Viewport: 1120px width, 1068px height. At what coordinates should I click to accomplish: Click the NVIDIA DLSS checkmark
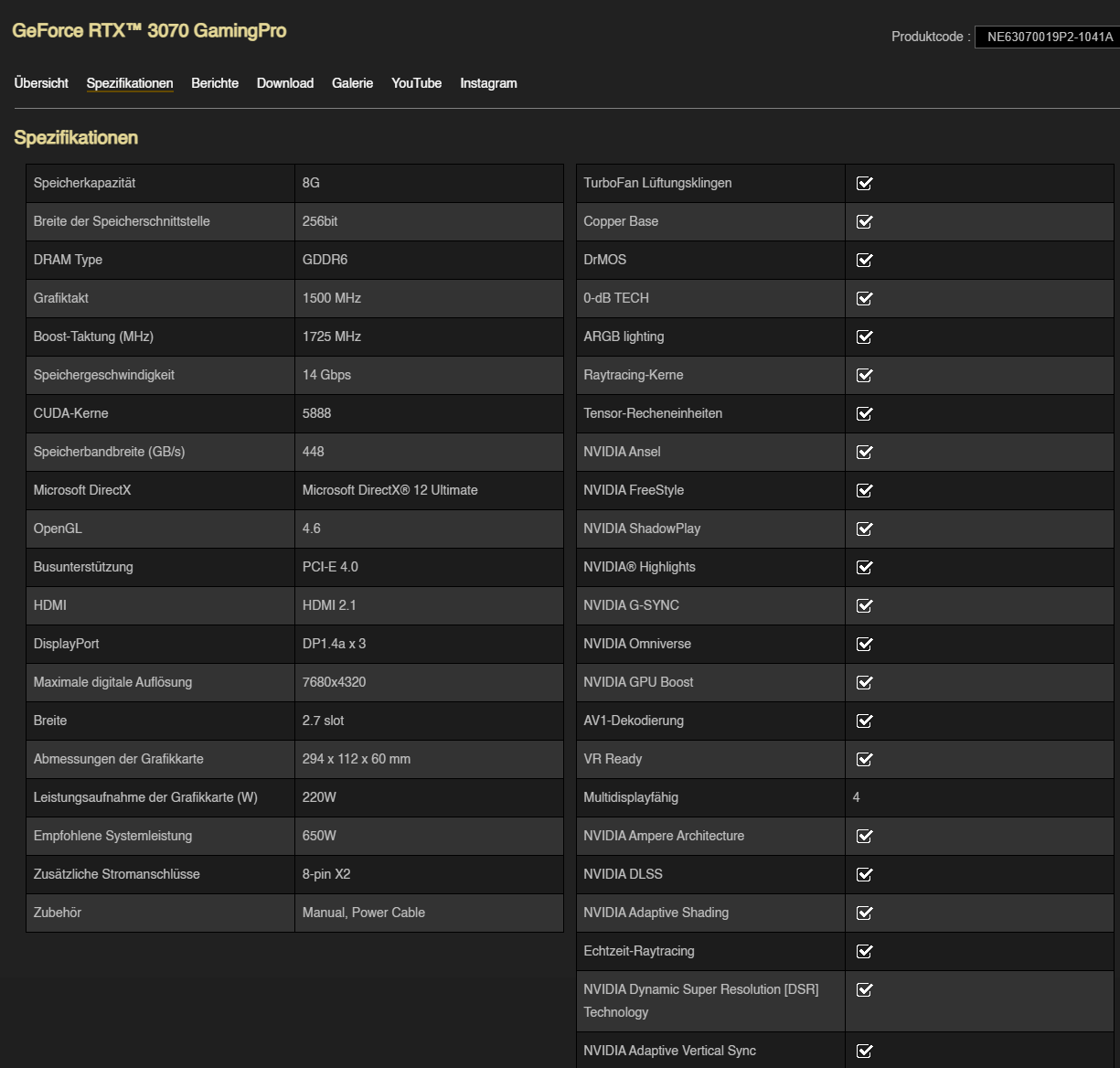point(865,874)
